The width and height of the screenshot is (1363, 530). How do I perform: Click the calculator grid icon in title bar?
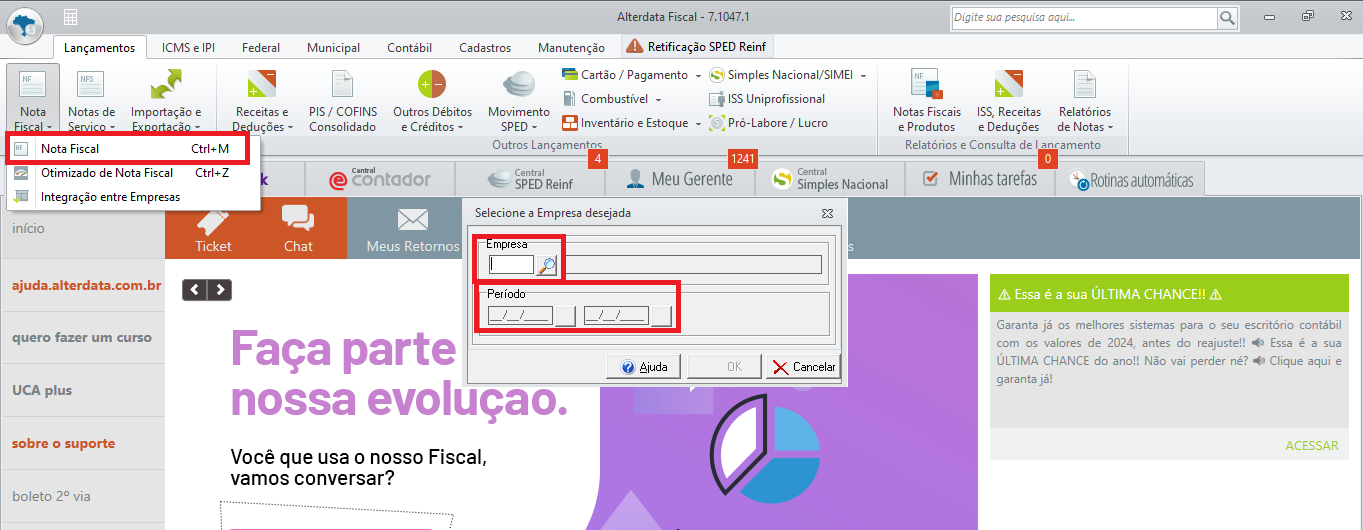70,17
